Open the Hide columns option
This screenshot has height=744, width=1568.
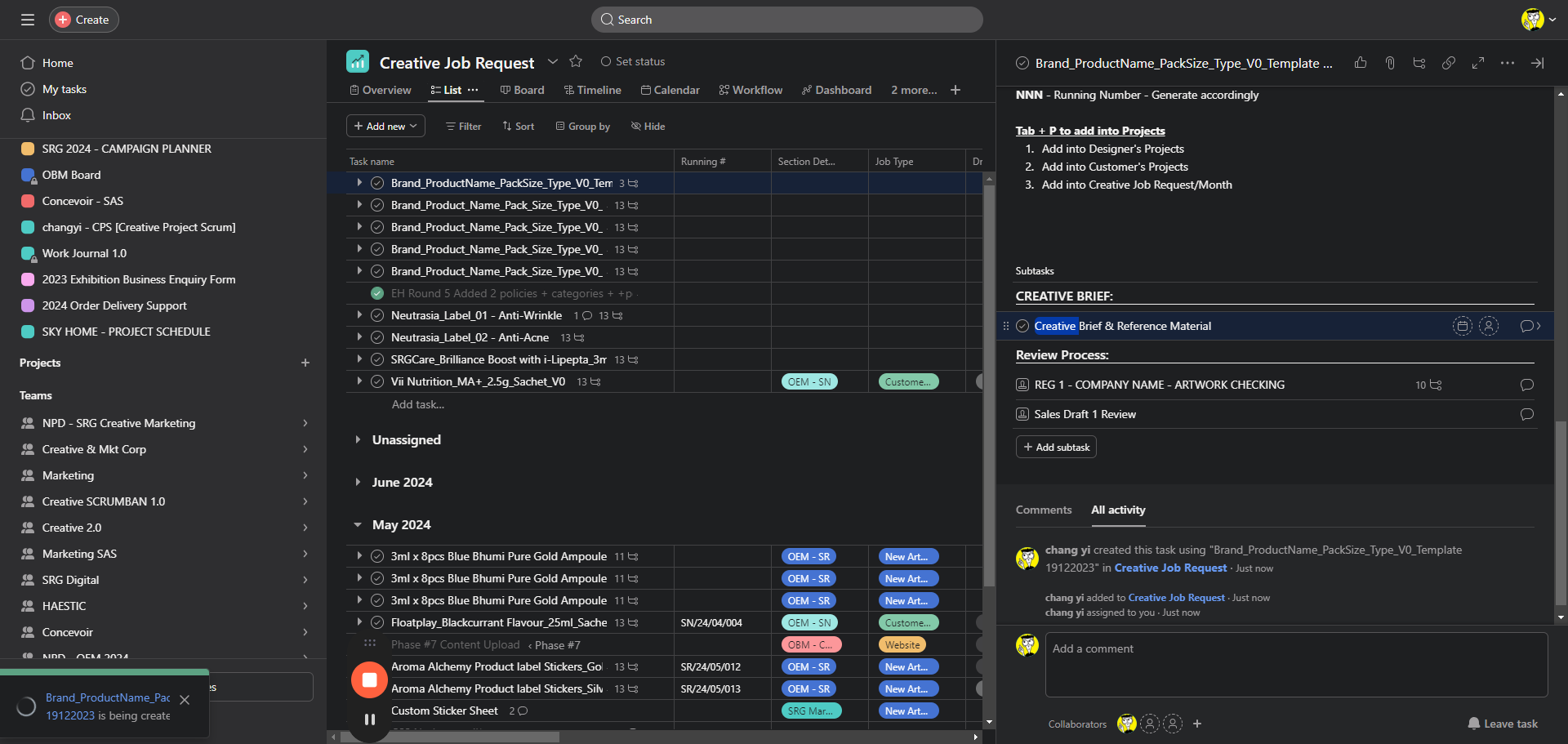(x=648, y=126)
